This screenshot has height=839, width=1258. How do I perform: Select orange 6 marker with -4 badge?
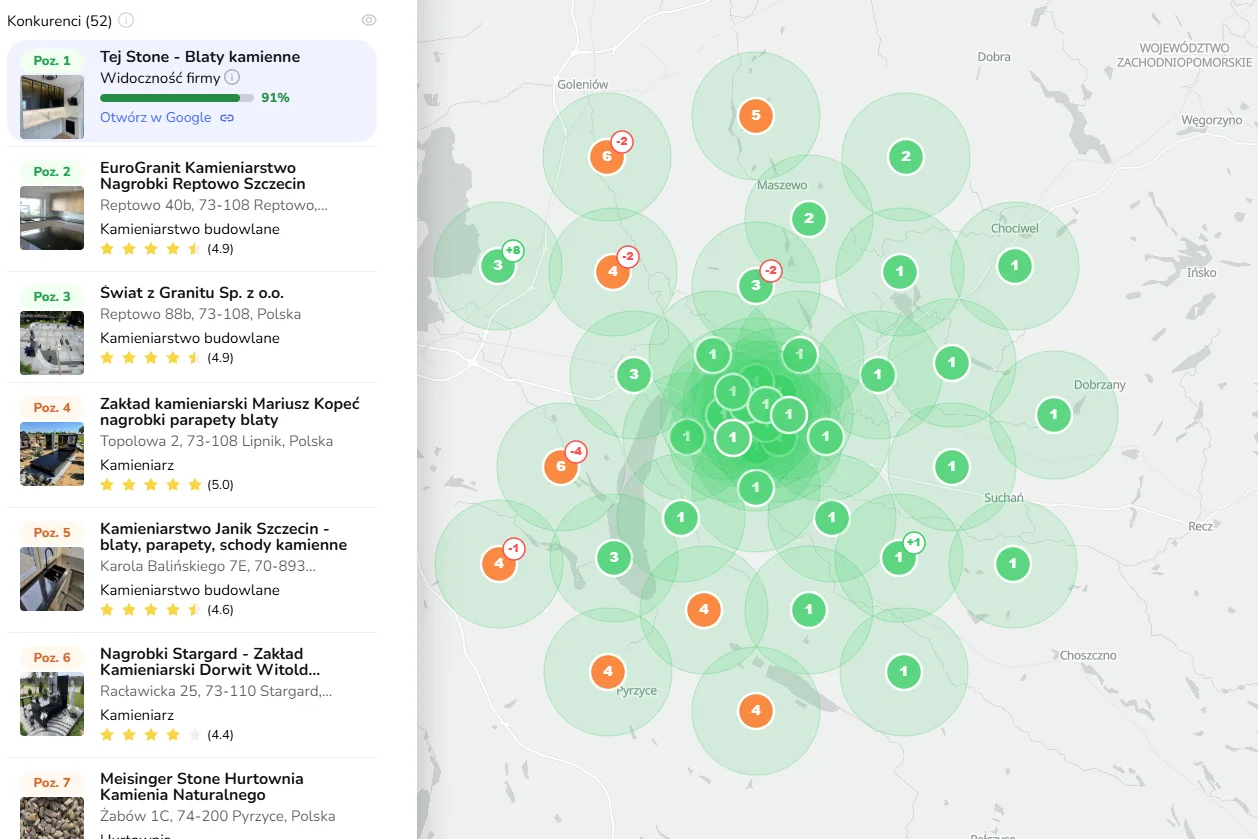point(560,466)
